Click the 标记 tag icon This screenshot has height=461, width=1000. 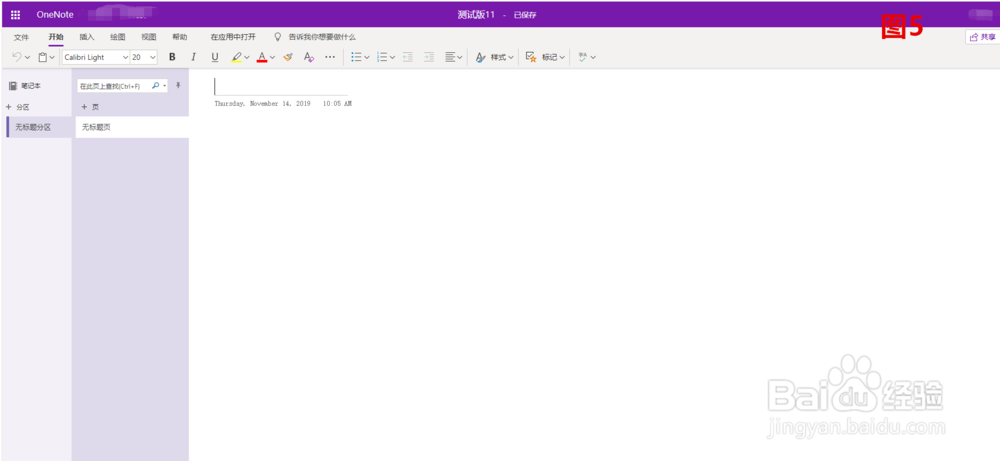pyautogui.click(x=530, y=57)
